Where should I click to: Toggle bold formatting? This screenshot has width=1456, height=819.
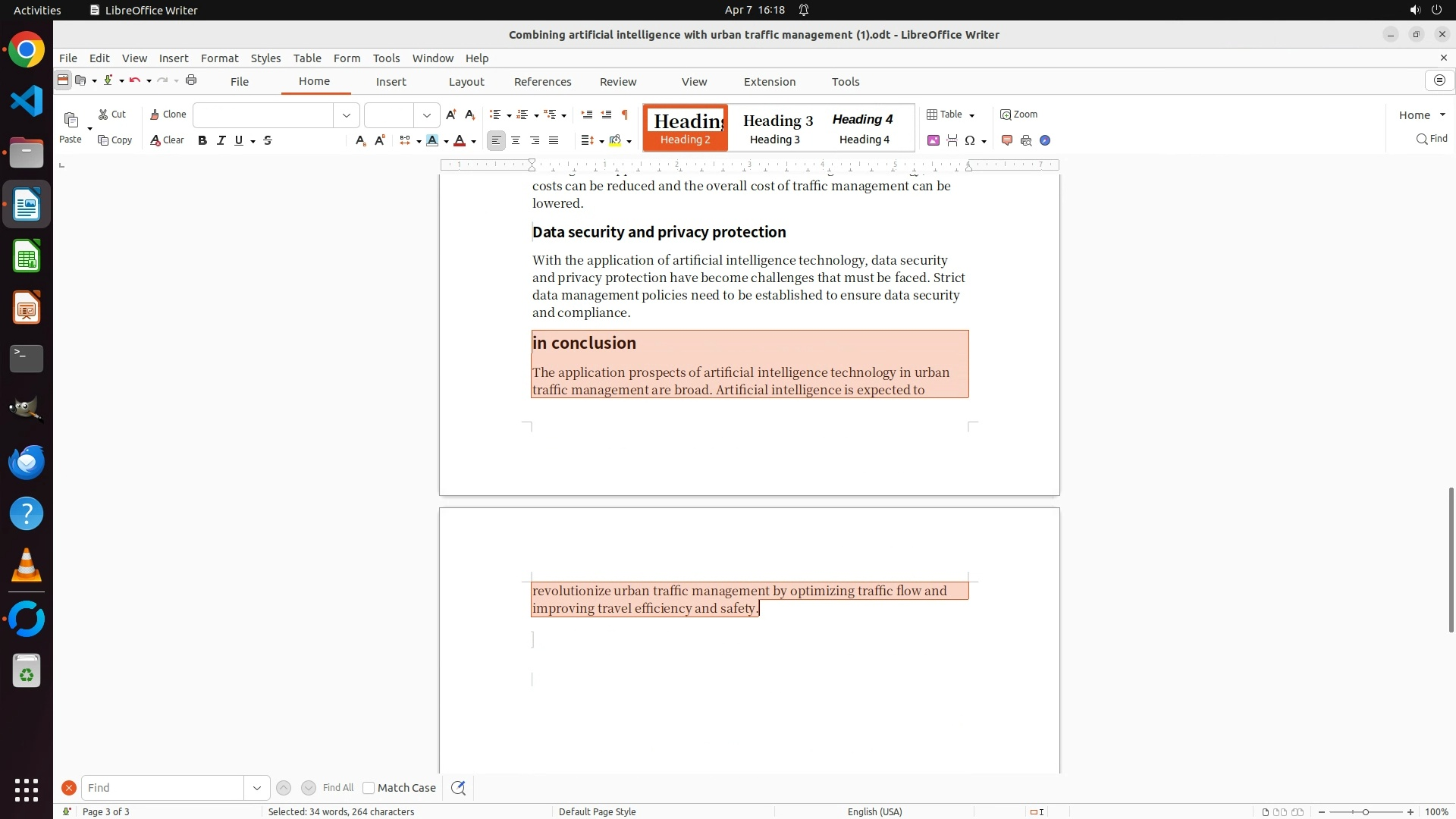[202, 140]
